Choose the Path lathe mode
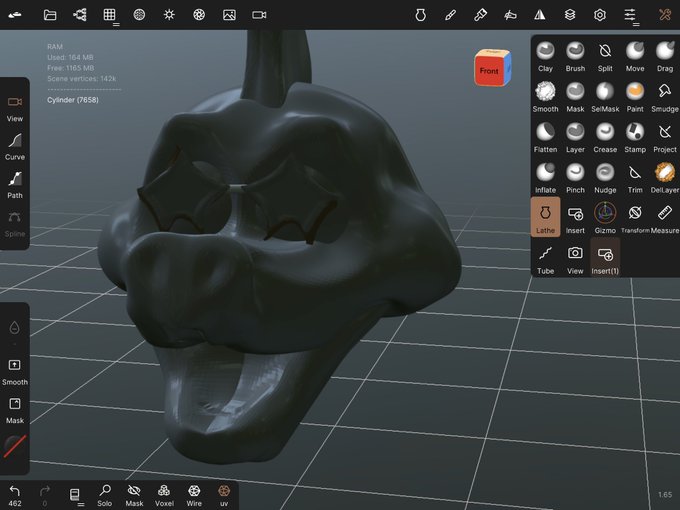 coord(15,186)
